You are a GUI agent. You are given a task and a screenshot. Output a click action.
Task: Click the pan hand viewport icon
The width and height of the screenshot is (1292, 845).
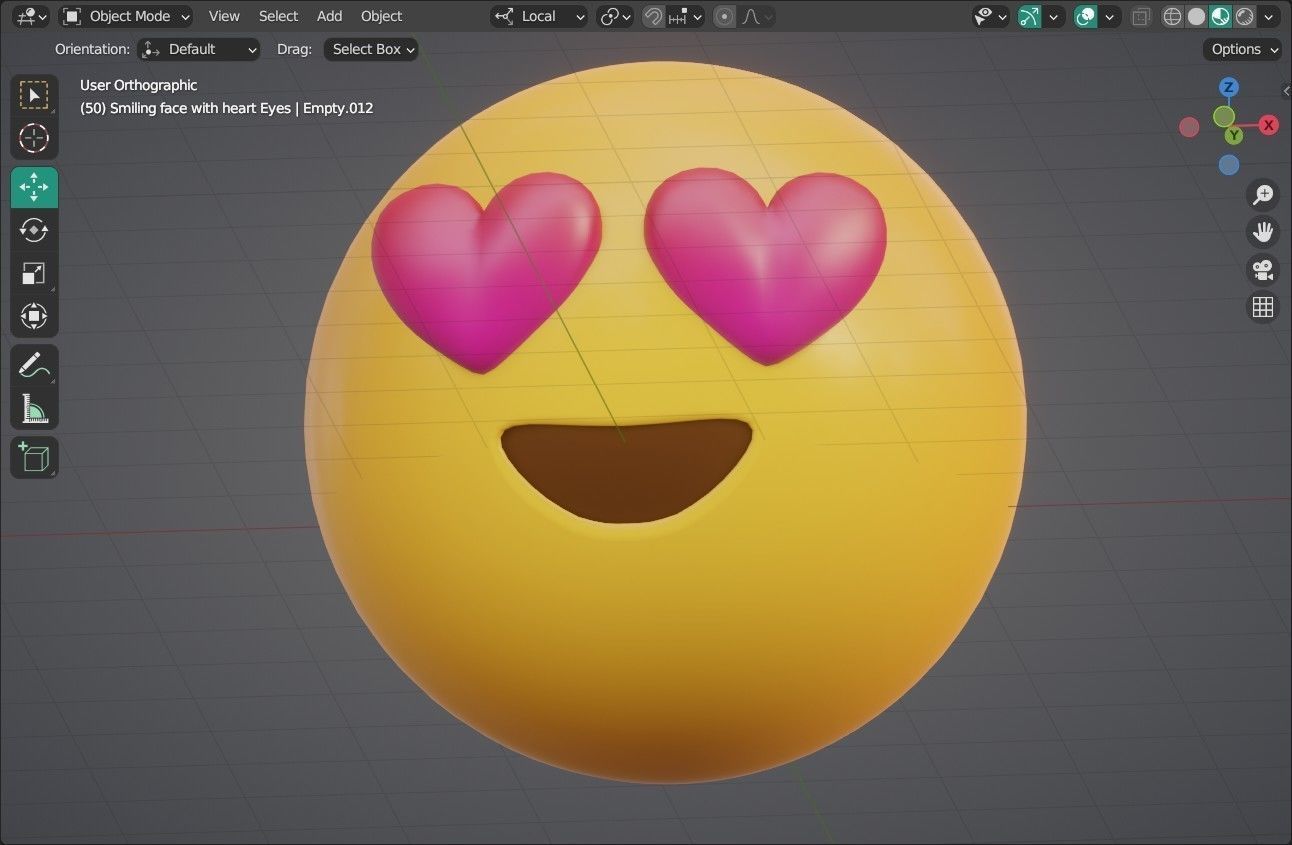point(1263,232)
